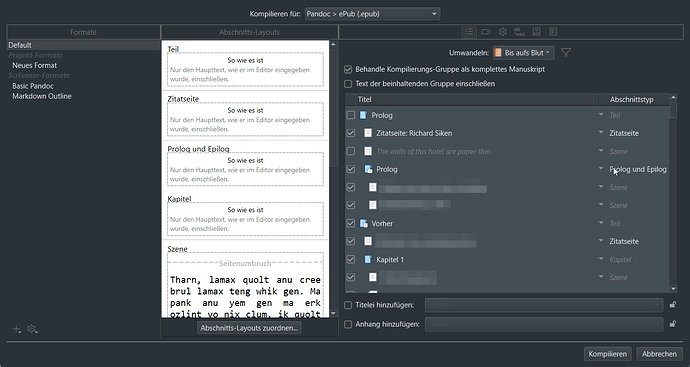Uncheck the include box of the Vorher row
This screenshot has width=690, height=367.
coord(351,224)
